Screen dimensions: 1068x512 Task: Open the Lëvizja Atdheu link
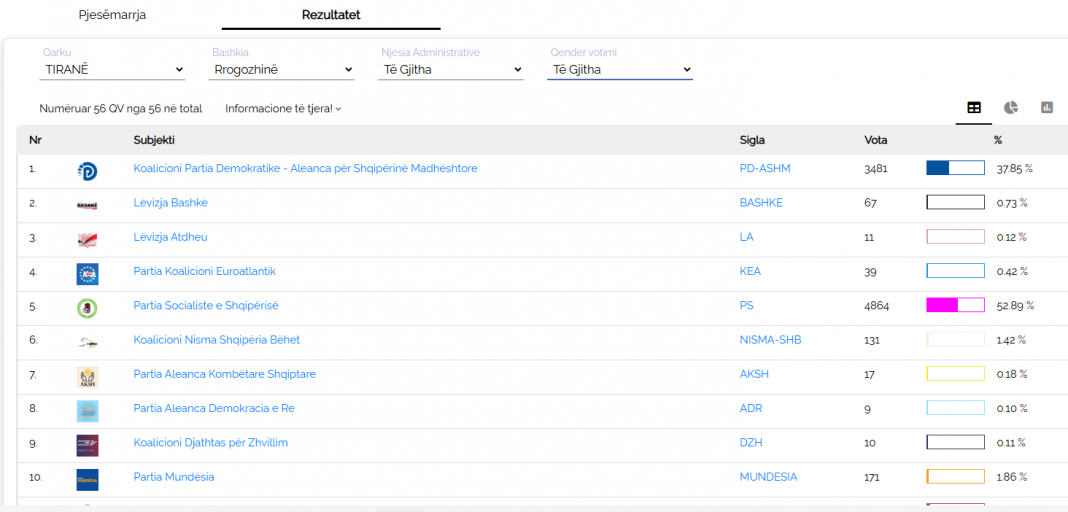tap(170, 237)
